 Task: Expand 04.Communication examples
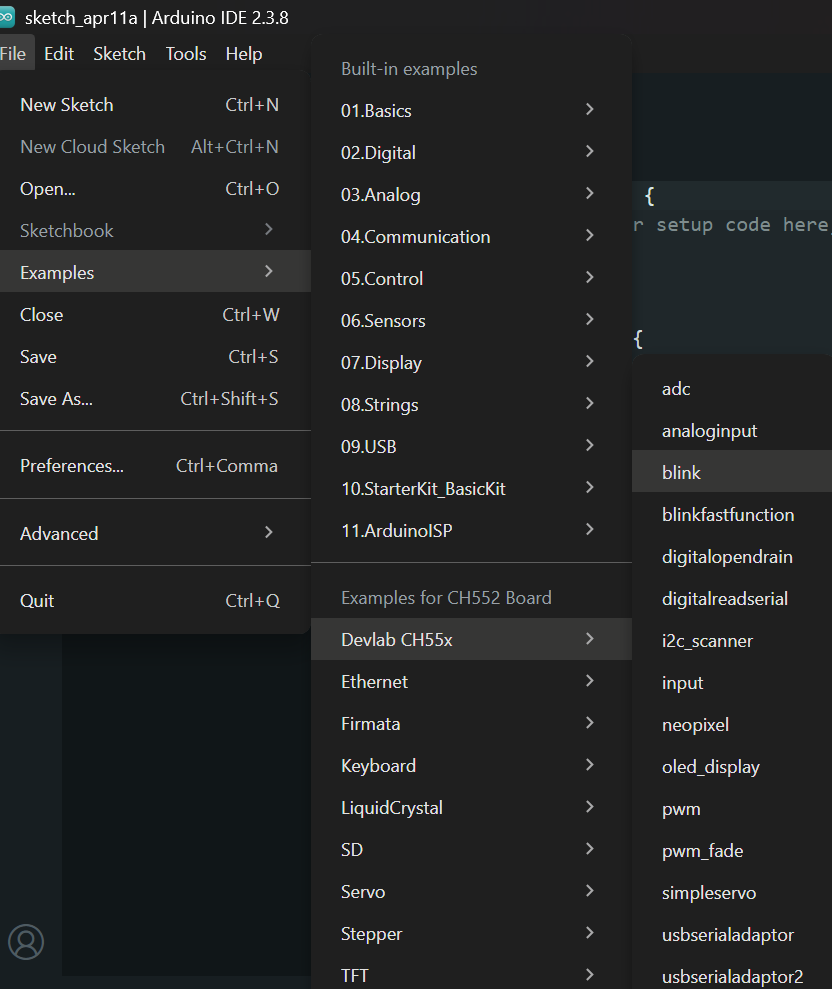471,237
